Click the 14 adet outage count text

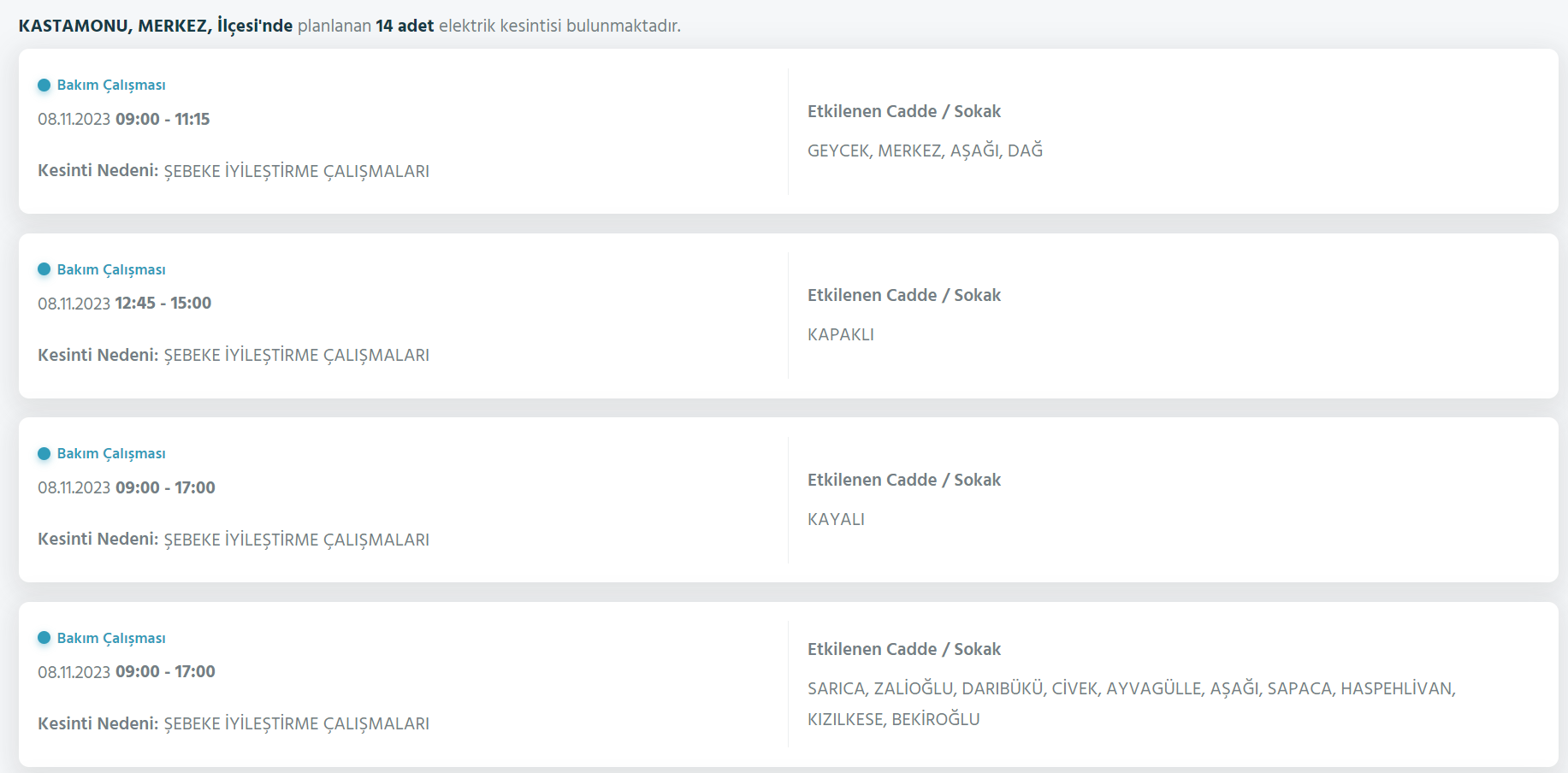pyautogui.click(x=405, y=26)
